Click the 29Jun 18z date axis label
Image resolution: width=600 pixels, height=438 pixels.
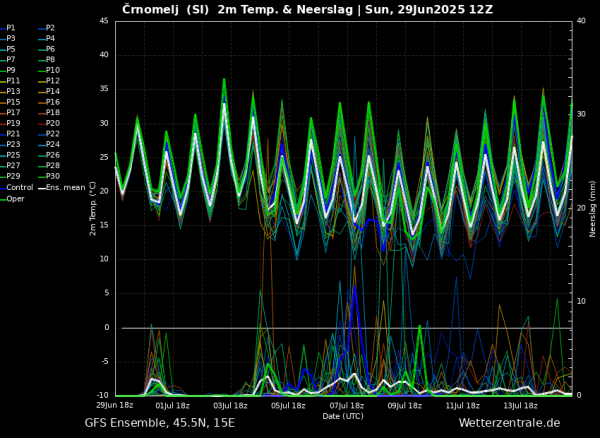(114, 405)
